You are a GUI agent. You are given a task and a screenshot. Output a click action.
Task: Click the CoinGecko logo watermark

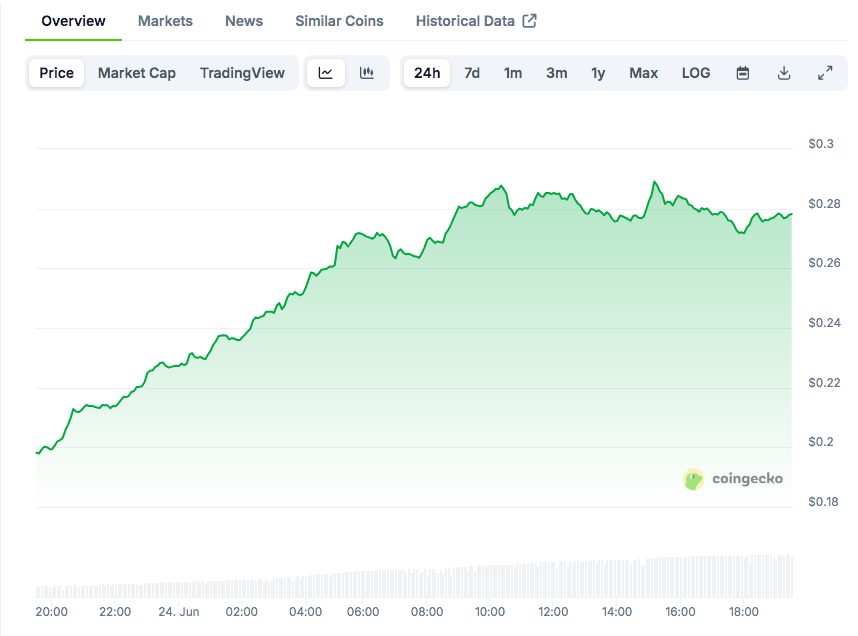(x=733, y=479)
